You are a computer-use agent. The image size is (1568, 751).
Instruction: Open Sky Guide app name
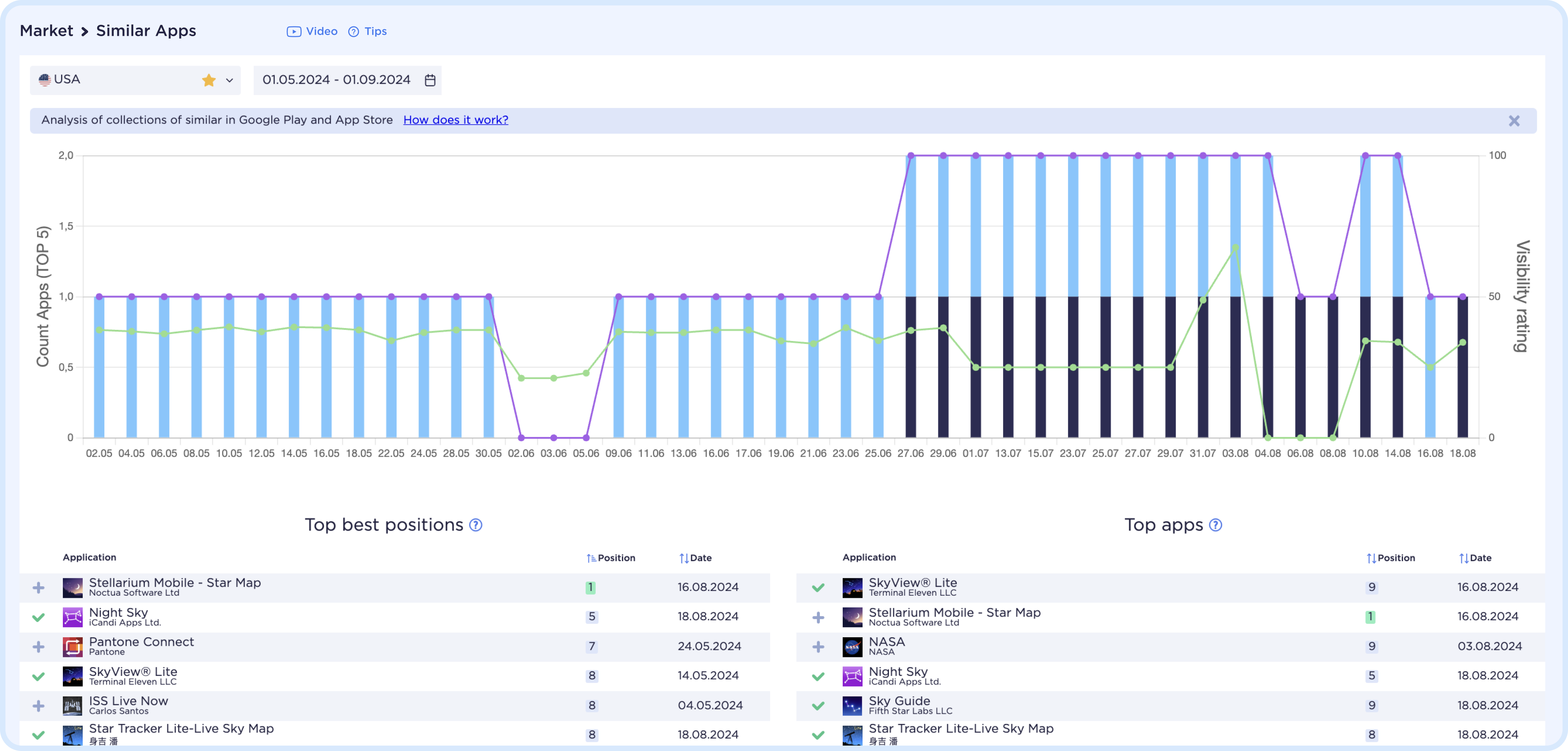pos(899,701)
